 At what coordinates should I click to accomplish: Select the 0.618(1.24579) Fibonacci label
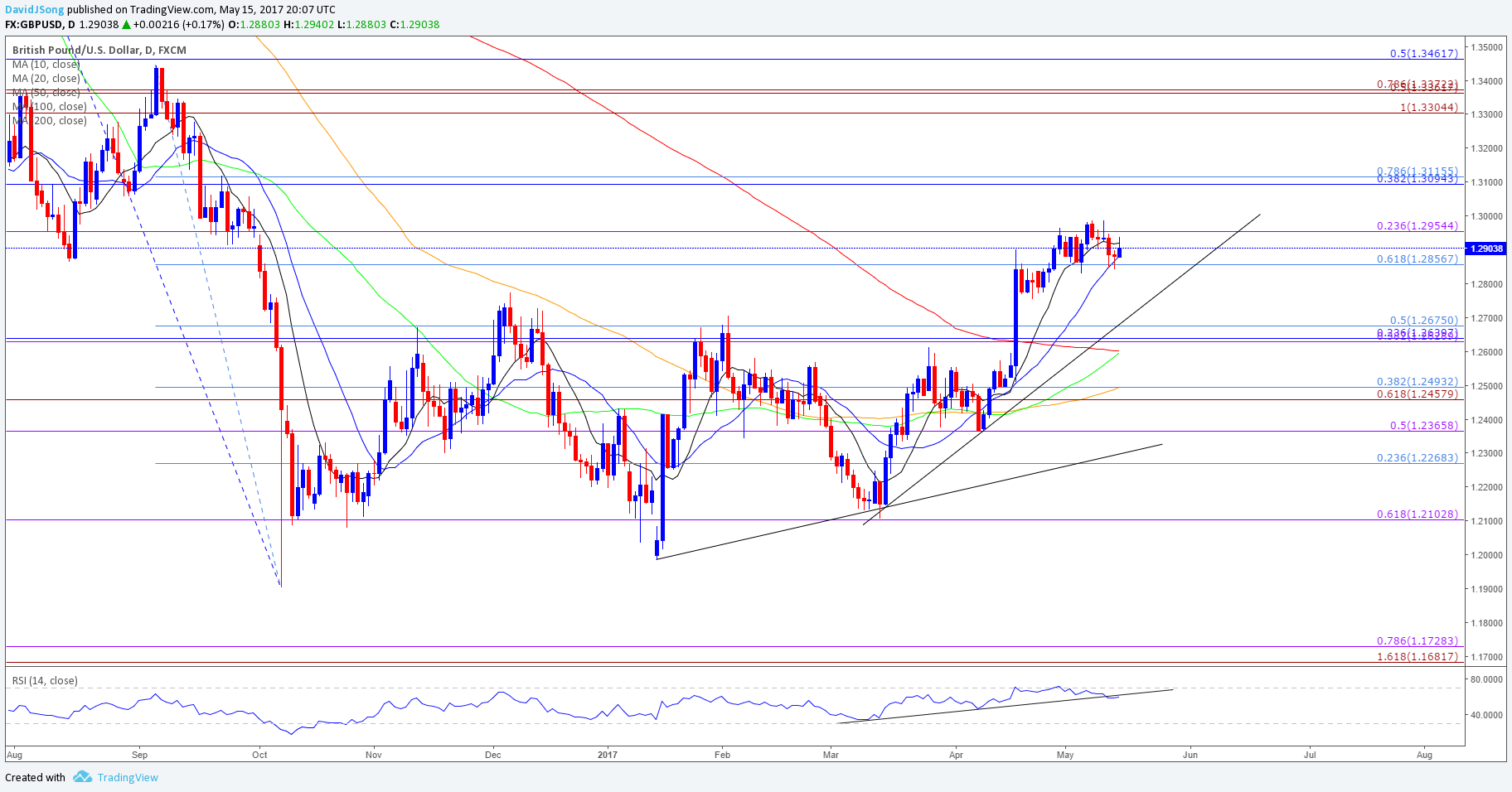pos(1417,394)
